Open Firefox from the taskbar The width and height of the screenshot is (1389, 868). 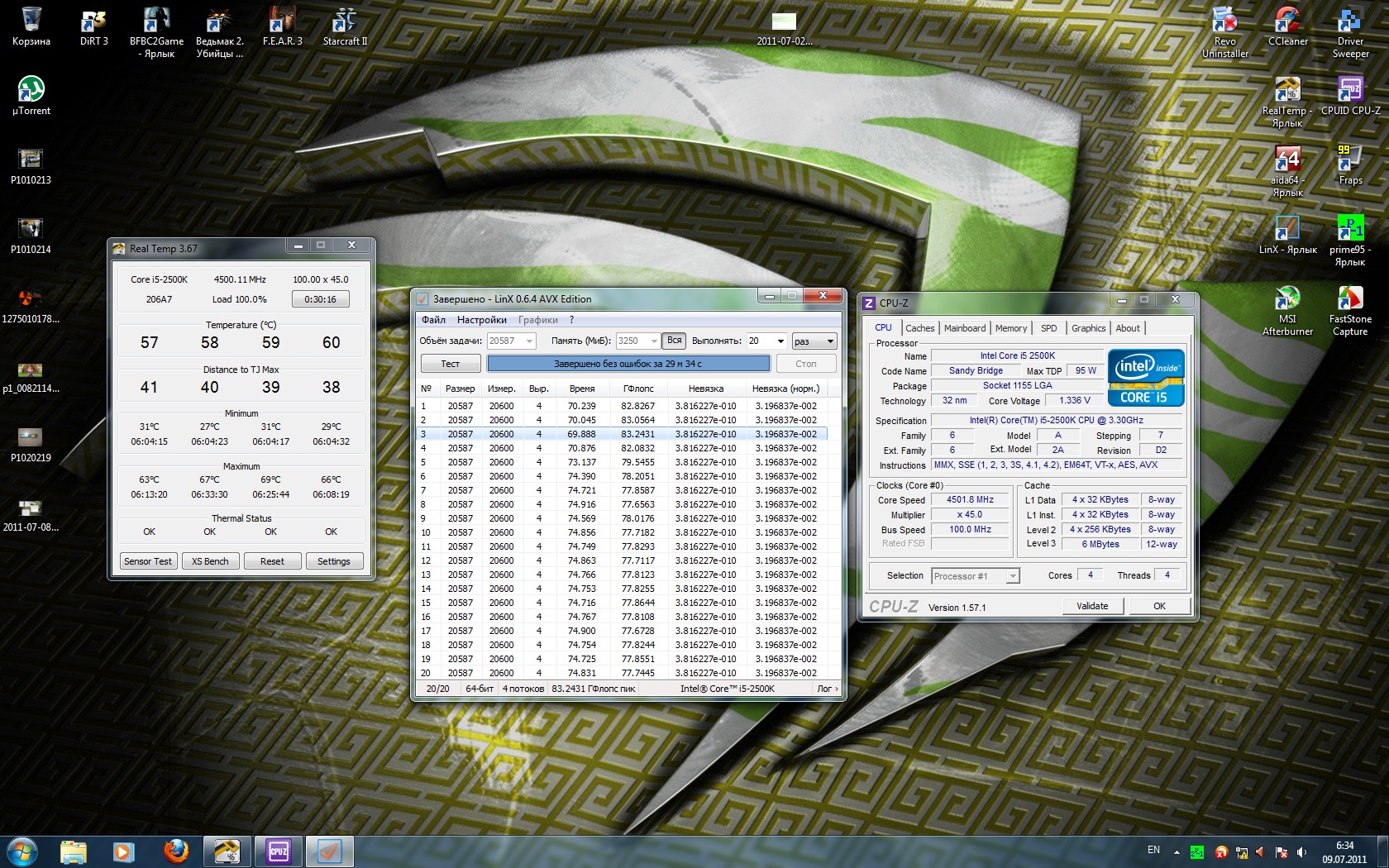coord(175,851)
